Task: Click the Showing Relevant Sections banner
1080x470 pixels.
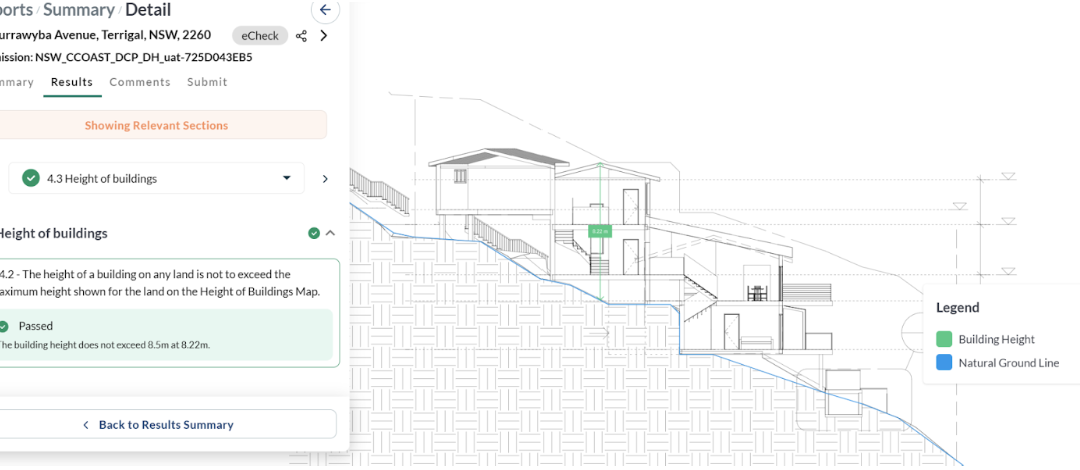Action: 156,125
